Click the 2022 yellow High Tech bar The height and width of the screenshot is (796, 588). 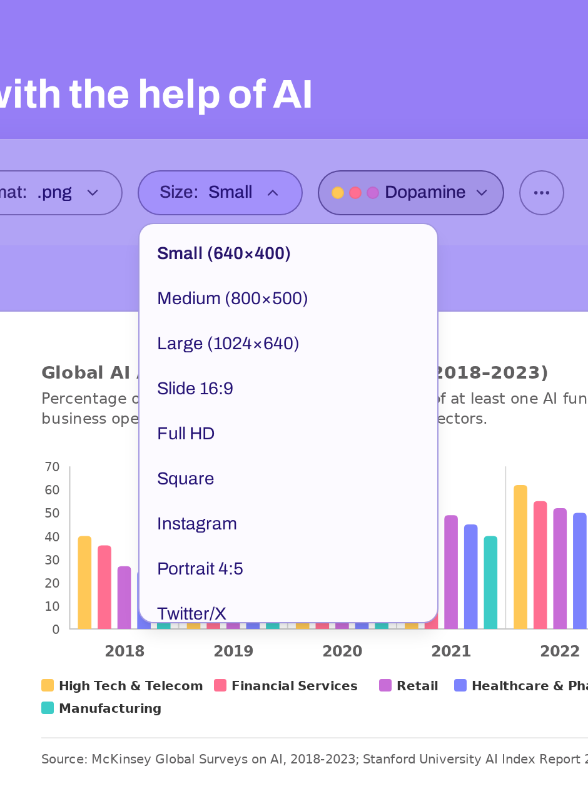(520, 557)
